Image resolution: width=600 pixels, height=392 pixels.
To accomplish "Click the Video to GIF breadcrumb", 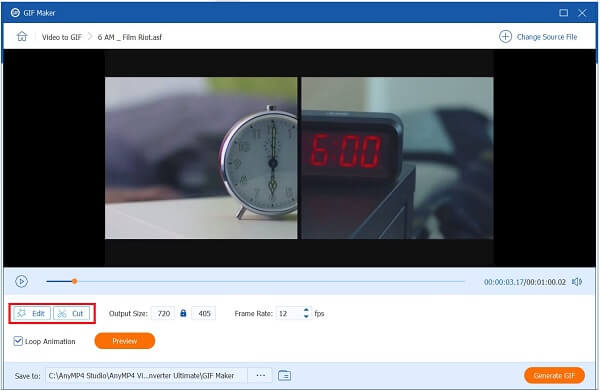I will click(62, 37).
